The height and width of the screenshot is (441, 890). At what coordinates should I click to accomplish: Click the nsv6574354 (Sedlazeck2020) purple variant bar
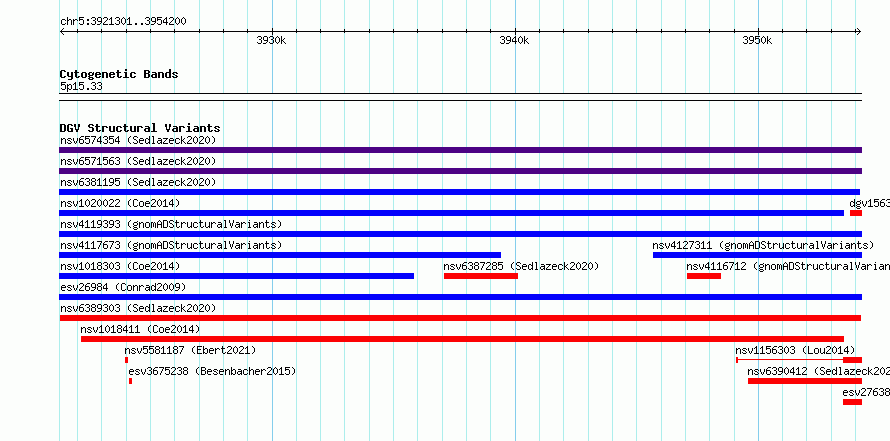coord(460,150)
